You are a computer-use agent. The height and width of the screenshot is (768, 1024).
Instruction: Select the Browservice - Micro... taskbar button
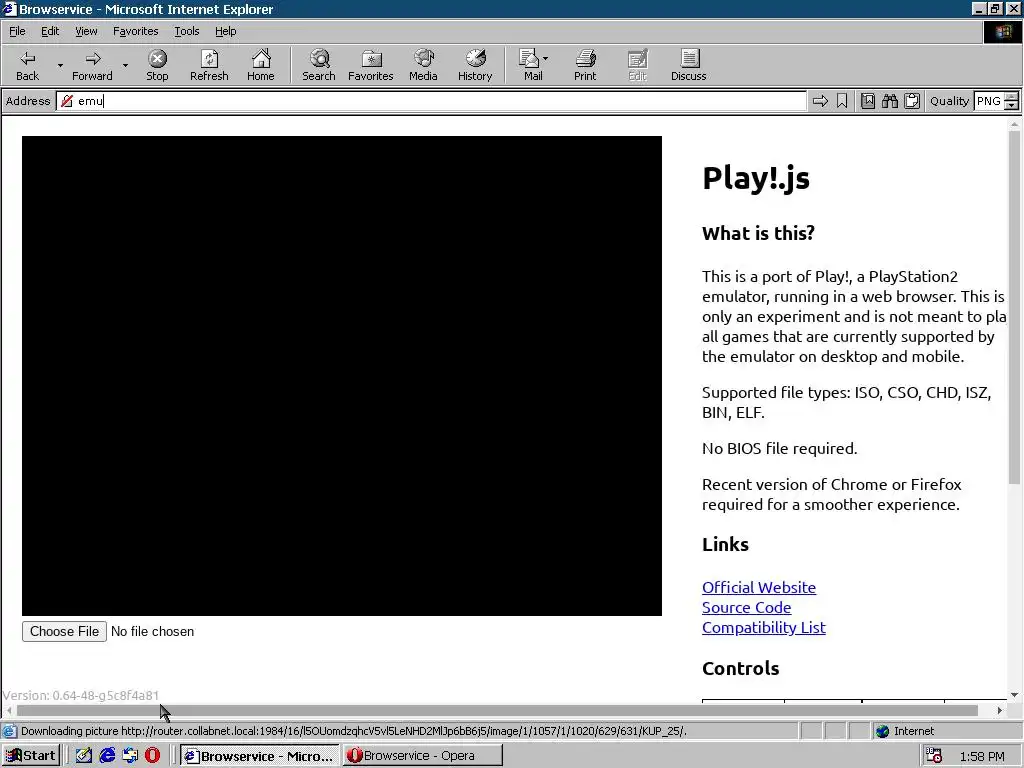click(260, 756)
